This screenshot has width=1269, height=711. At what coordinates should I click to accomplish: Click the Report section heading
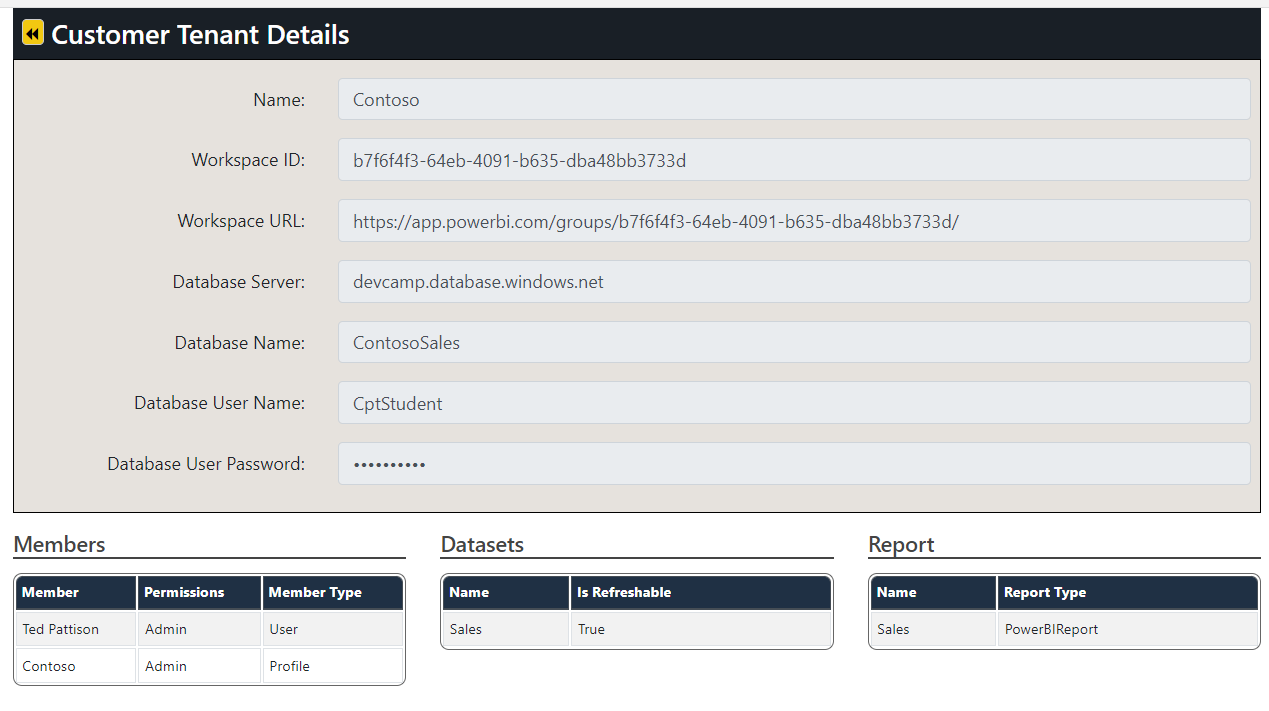901,544
